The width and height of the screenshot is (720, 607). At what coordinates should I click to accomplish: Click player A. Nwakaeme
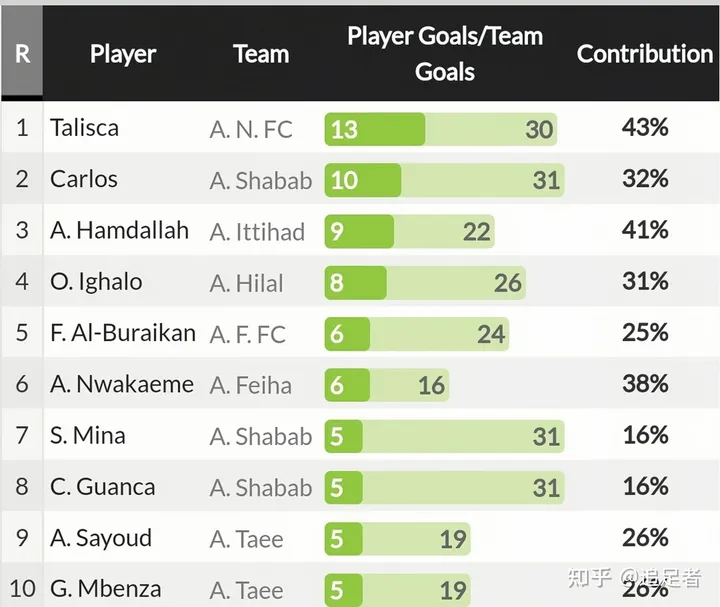(x=122, y=384)
